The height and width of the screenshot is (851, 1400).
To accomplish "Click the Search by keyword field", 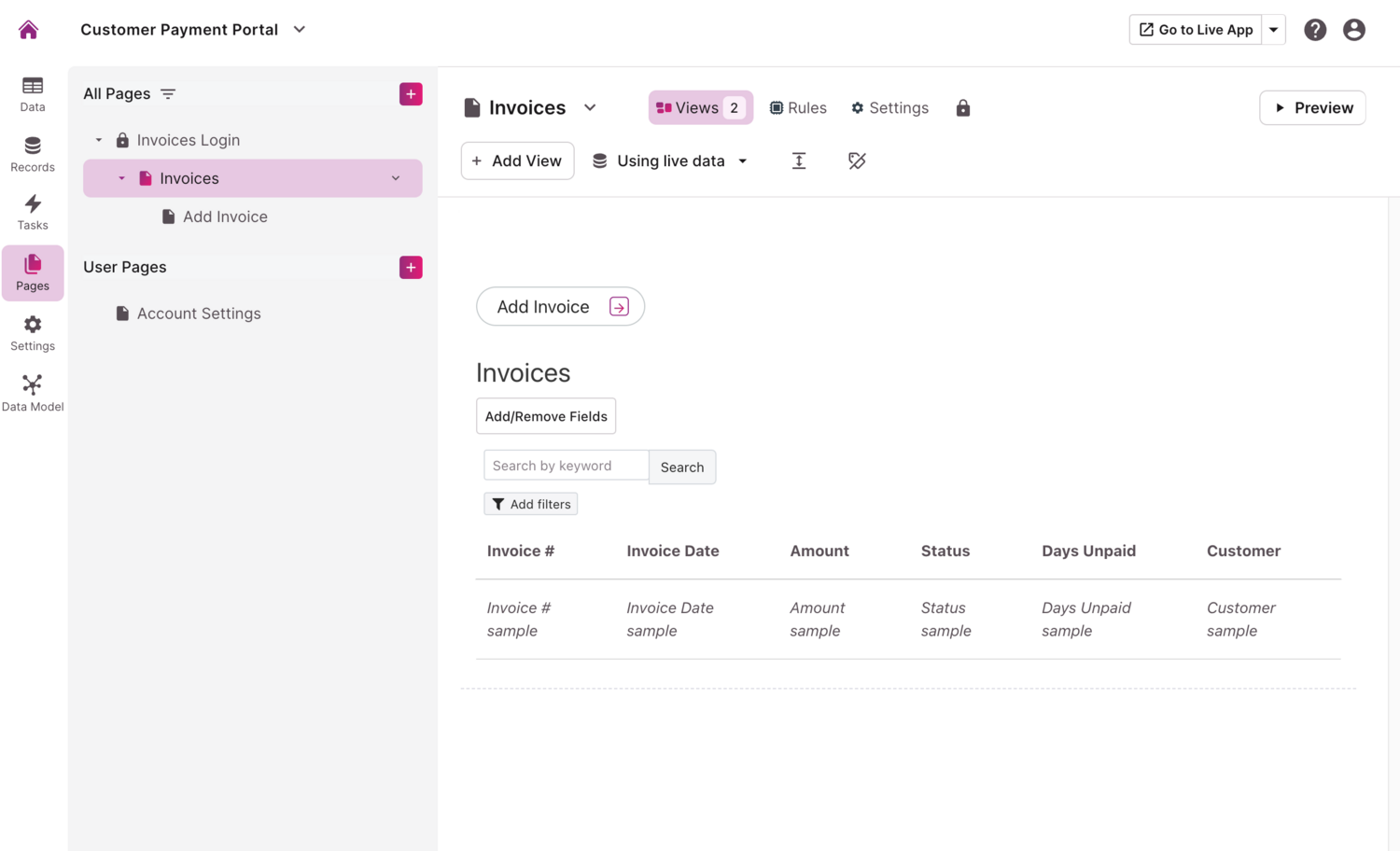I will [566, 466].
